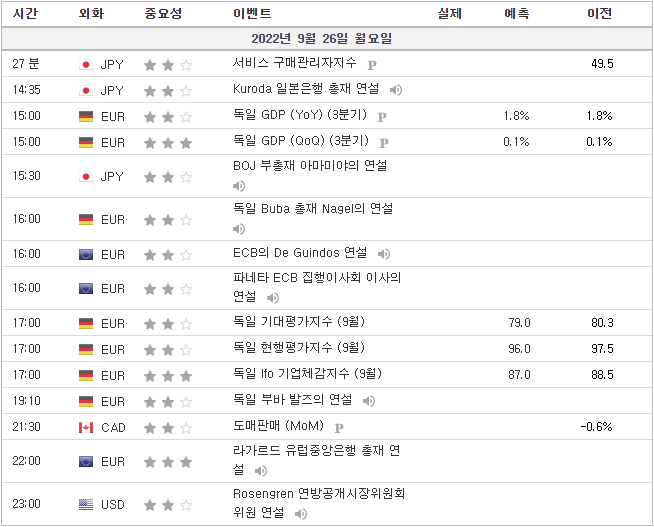Click the Japan flag in the 27 분 row

pyautogui.click(x=86, y=65)
